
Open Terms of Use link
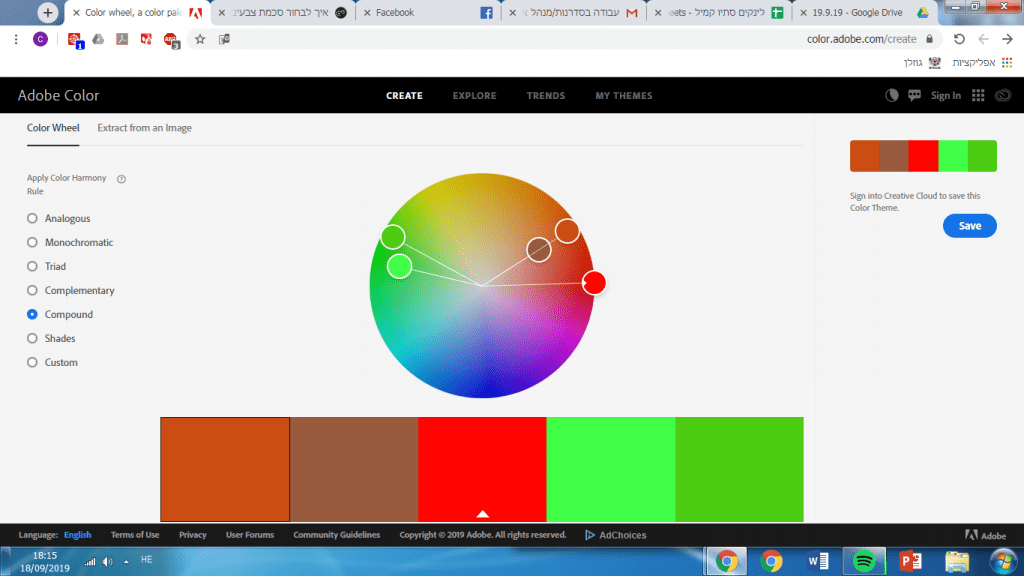(135, 535)
